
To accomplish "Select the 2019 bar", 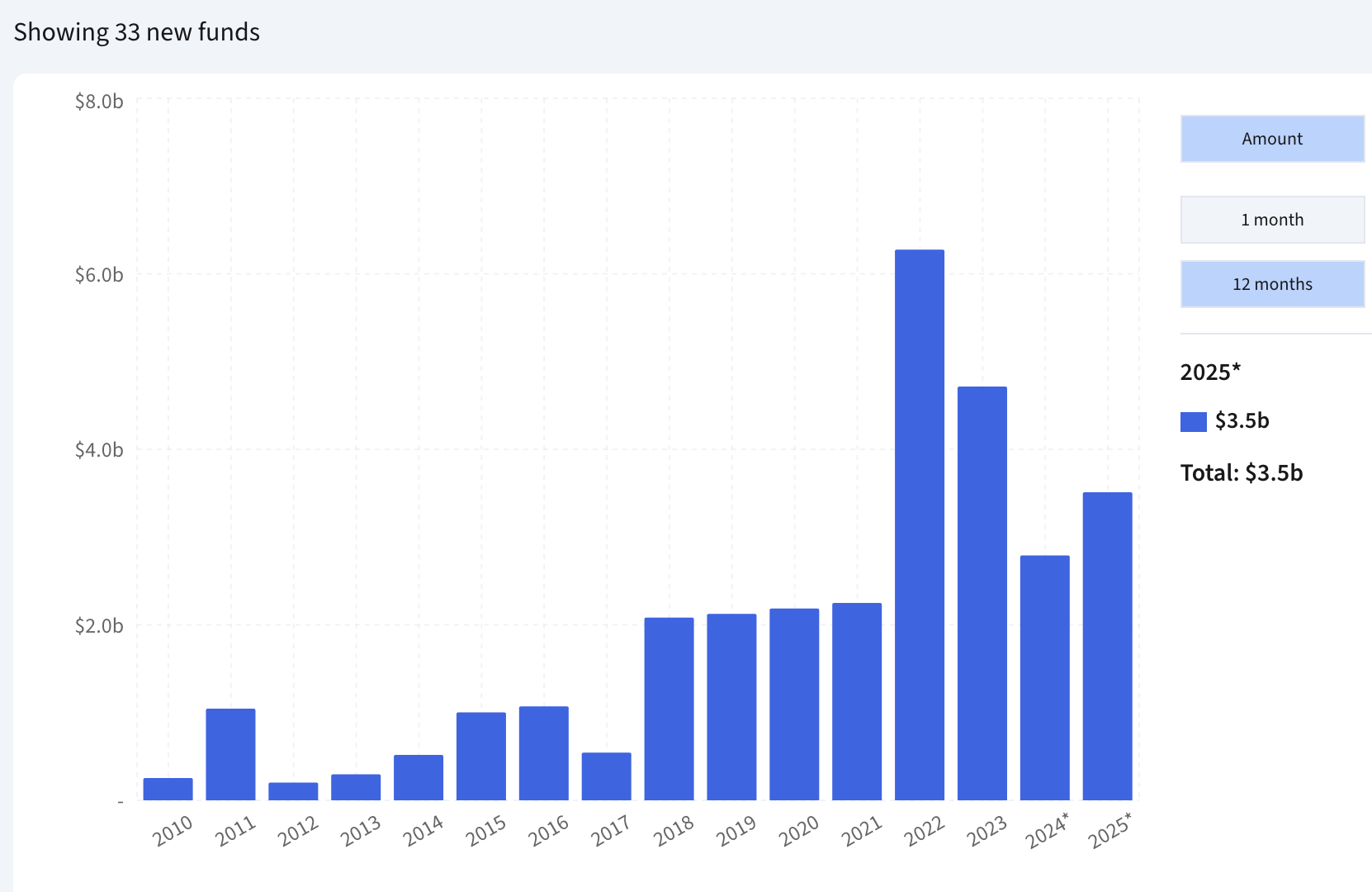I will pyautogui.click(x=731, y=706).
